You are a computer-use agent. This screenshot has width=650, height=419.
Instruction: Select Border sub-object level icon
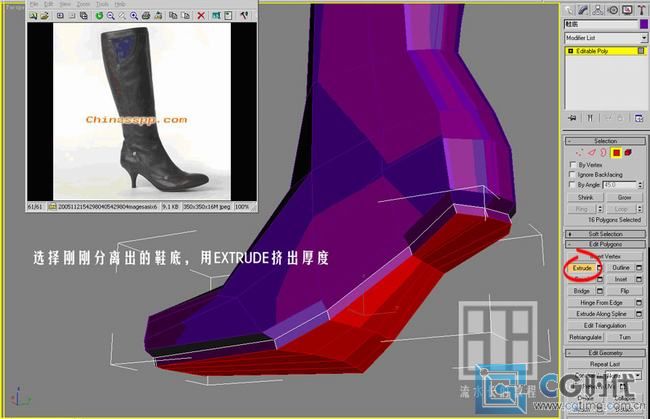click(x=603, y=153)
